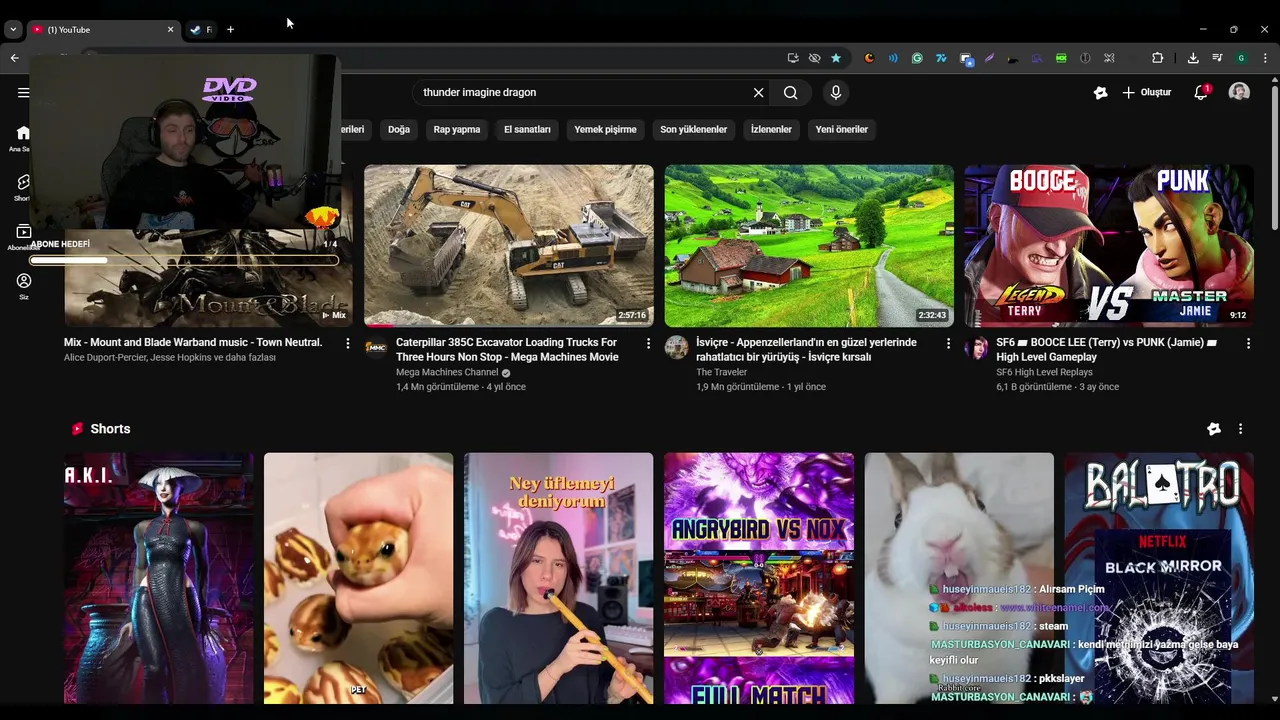The width and height of the screenshot is (1280, 720).
Task: Open a new browser tab with plus
Action: [230, 30]
